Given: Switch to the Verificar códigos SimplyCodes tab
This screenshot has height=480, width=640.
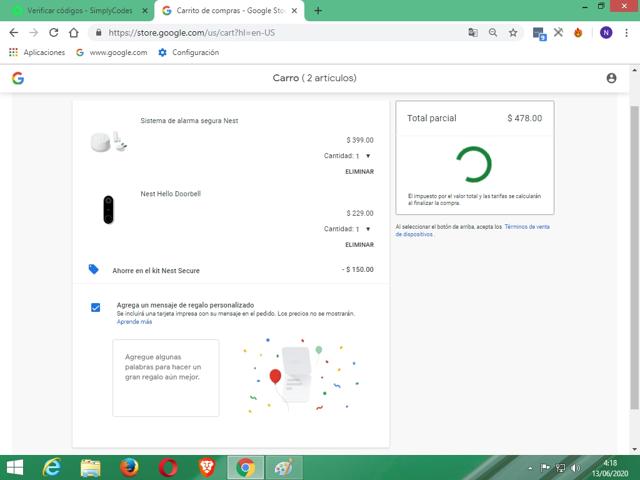Looking at the screenshot, I should [x=78, y=11].
